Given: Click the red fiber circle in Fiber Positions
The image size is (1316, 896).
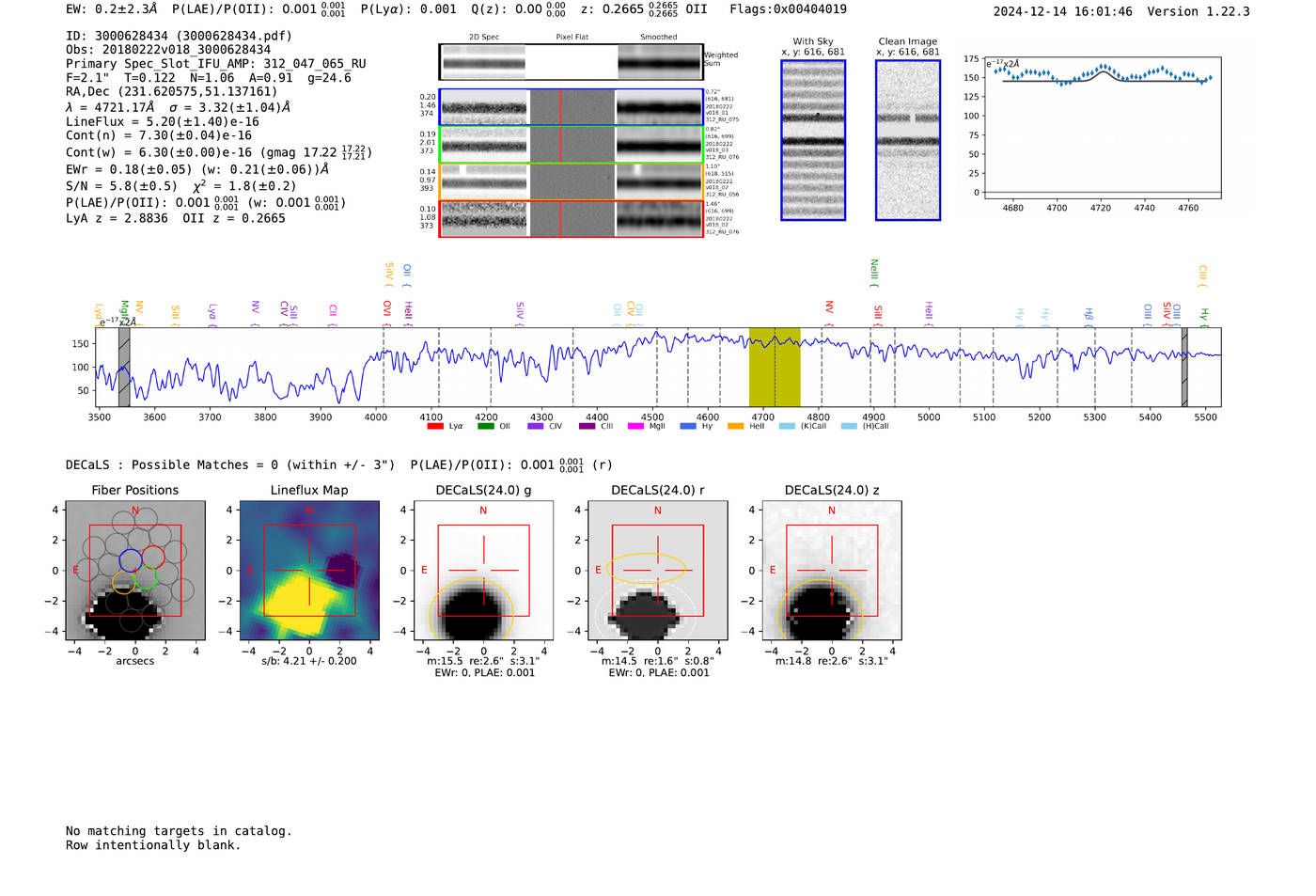Looking at the screenshot, I should 153,556.
